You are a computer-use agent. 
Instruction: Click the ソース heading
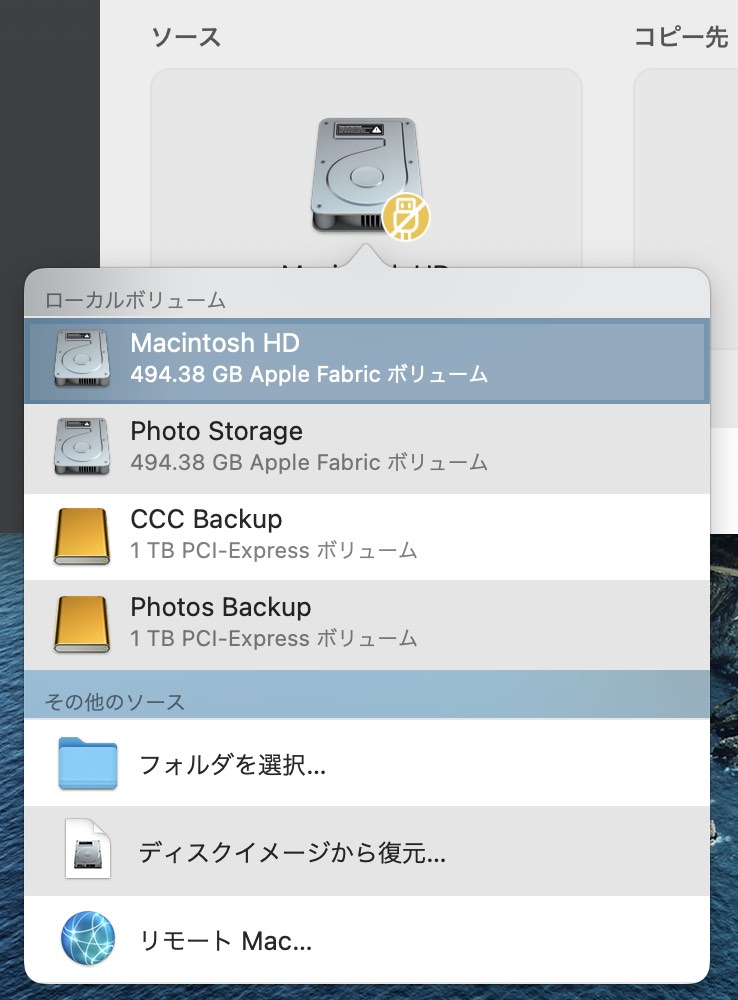pyautogui.click(x=186, y=37)
